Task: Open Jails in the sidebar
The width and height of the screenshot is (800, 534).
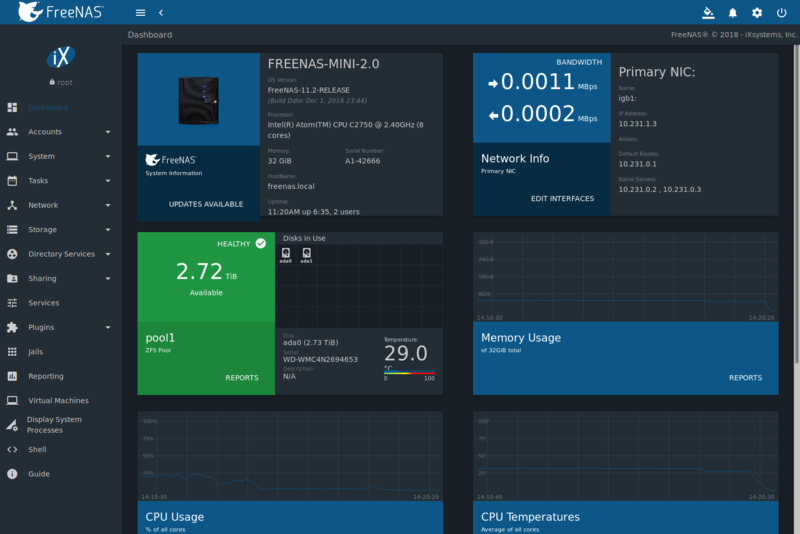Action: click(x=38, y=352)
